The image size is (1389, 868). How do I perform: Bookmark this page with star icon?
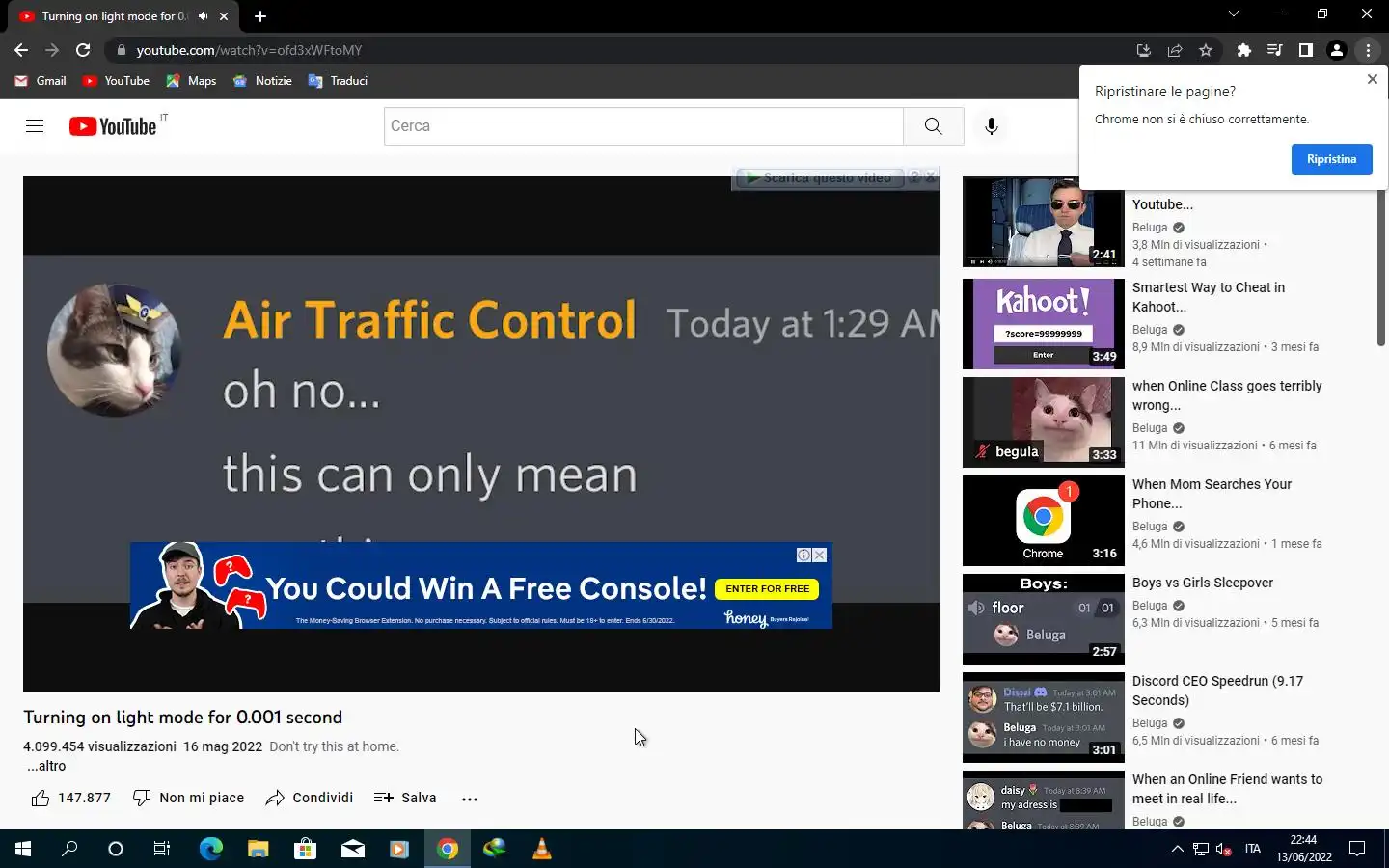point(1206,50)
